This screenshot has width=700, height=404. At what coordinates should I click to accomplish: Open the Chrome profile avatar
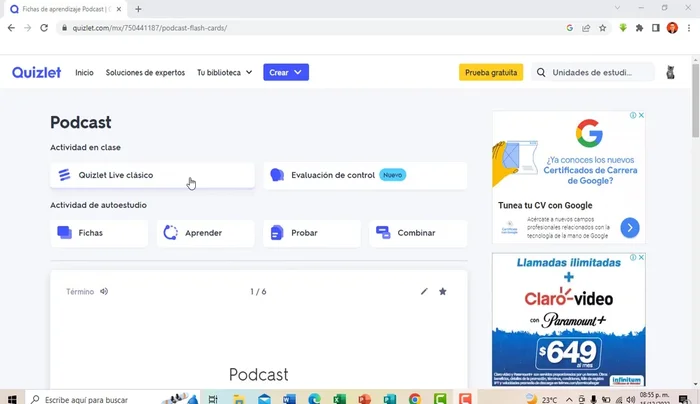672,28
